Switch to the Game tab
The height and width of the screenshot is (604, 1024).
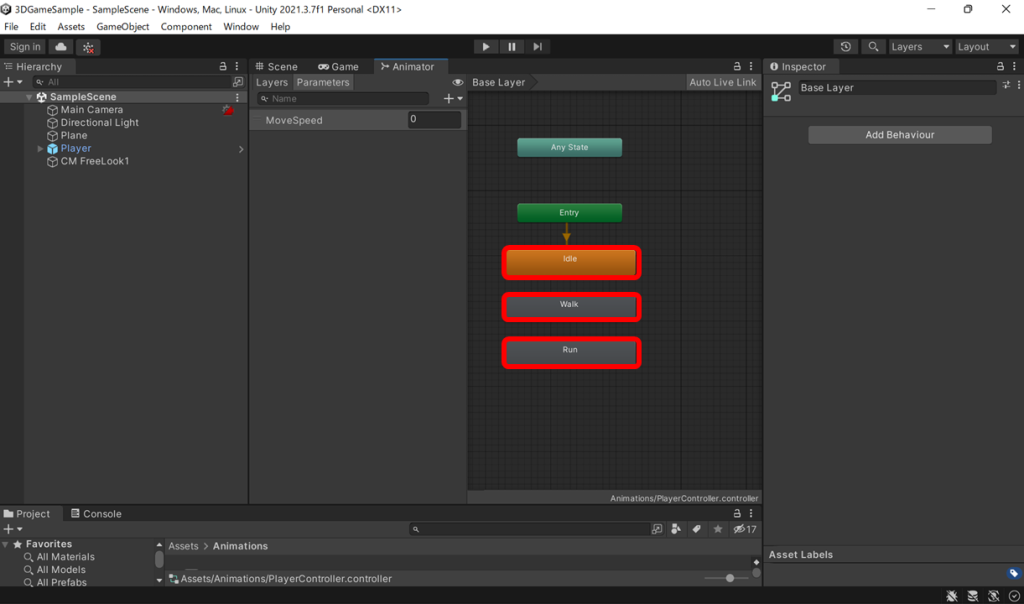click(x=339, y=66)
